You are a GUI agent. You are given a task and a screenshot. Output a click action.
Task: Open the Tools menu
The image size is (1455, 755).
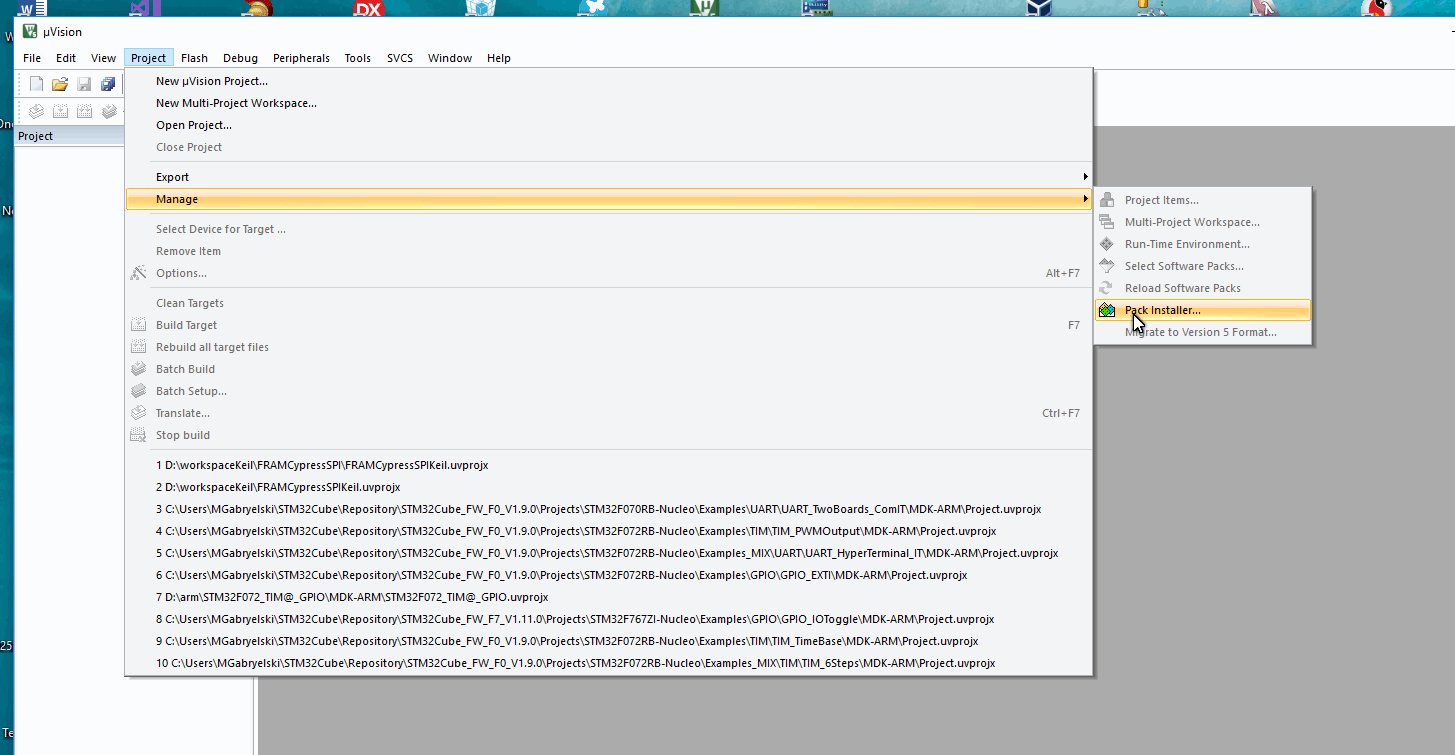coord(358,58)
